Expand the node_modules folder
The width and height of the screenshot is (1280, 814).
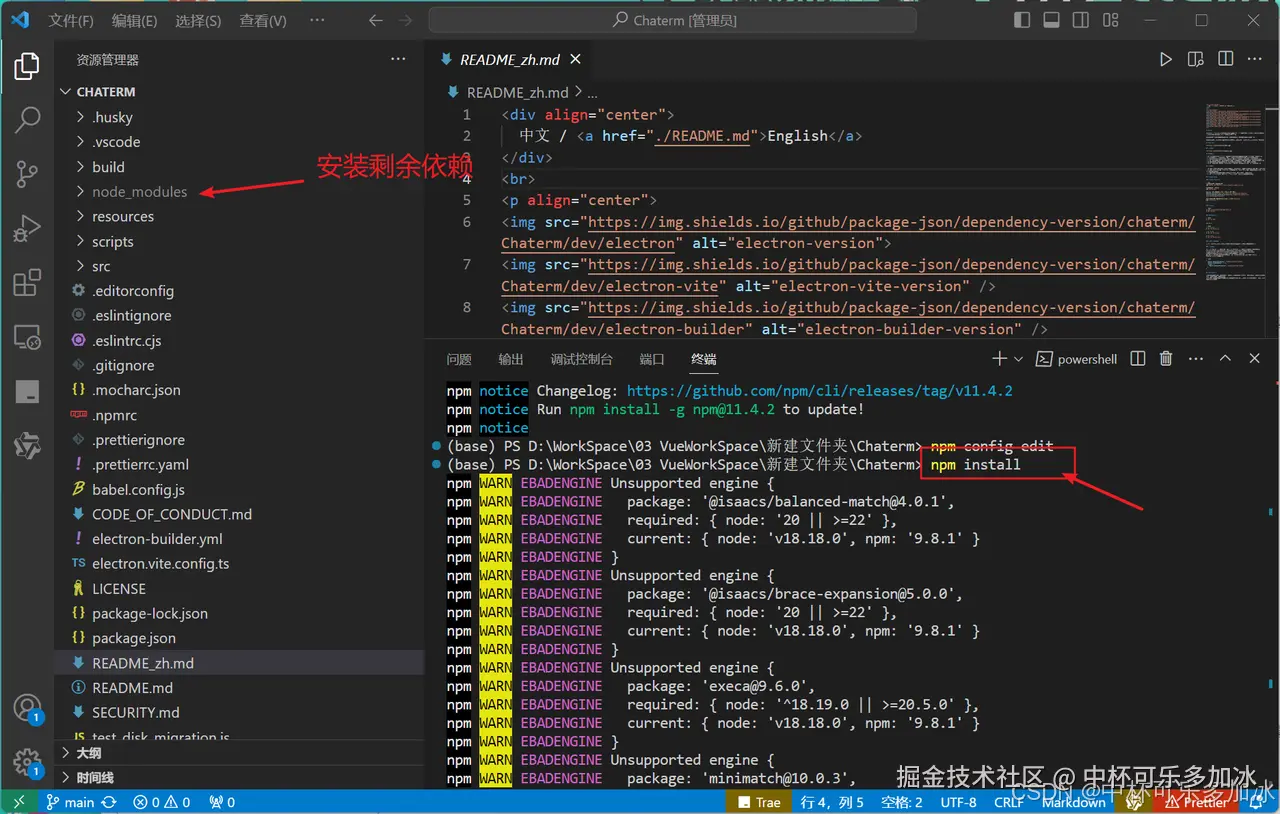[139, 192]
